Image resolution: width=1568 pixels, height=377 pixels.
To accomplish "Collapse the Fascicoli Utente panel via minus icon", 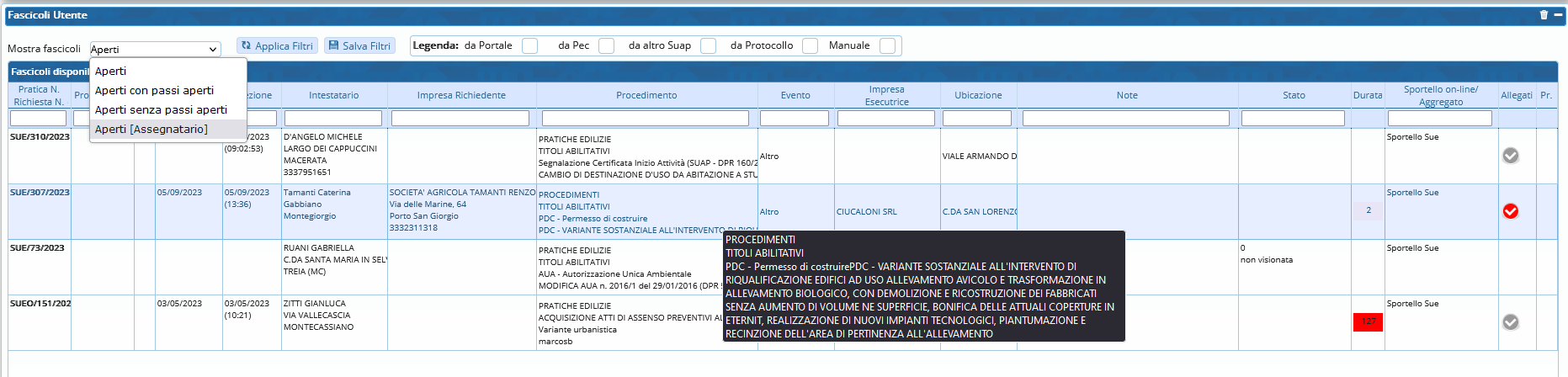I will click(1558, 15).
